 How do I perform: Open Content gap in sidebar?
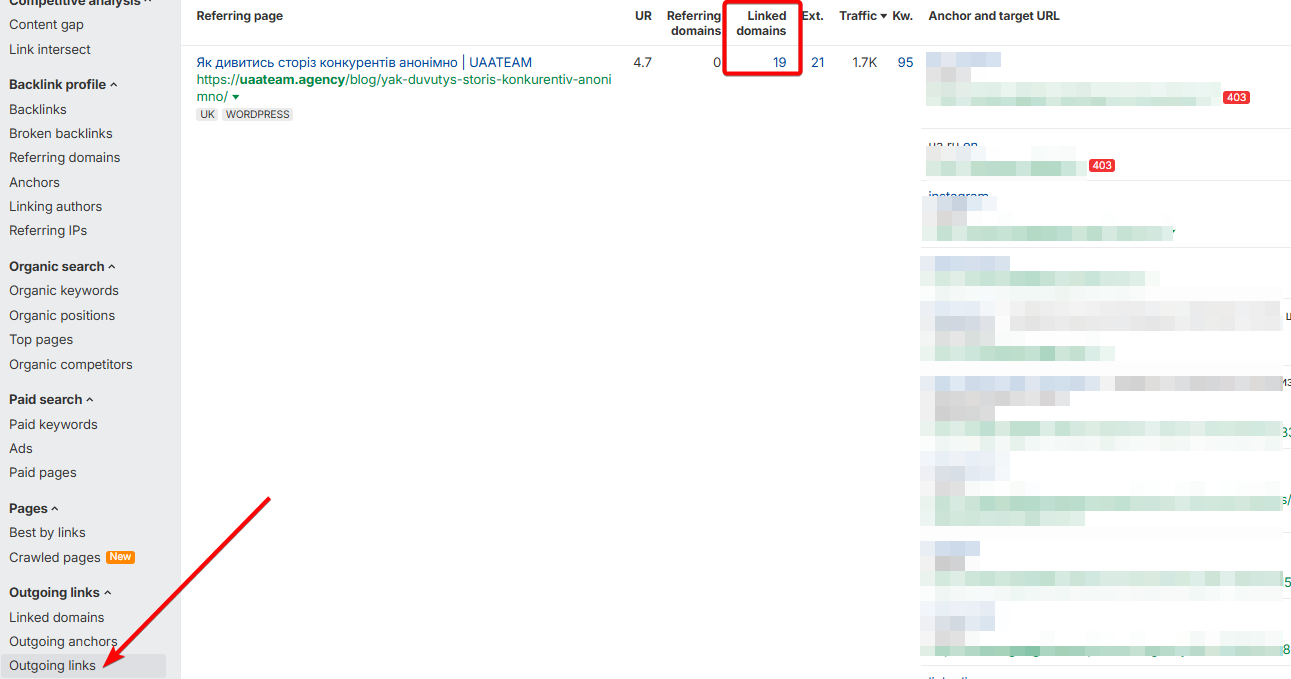point(46,25)
